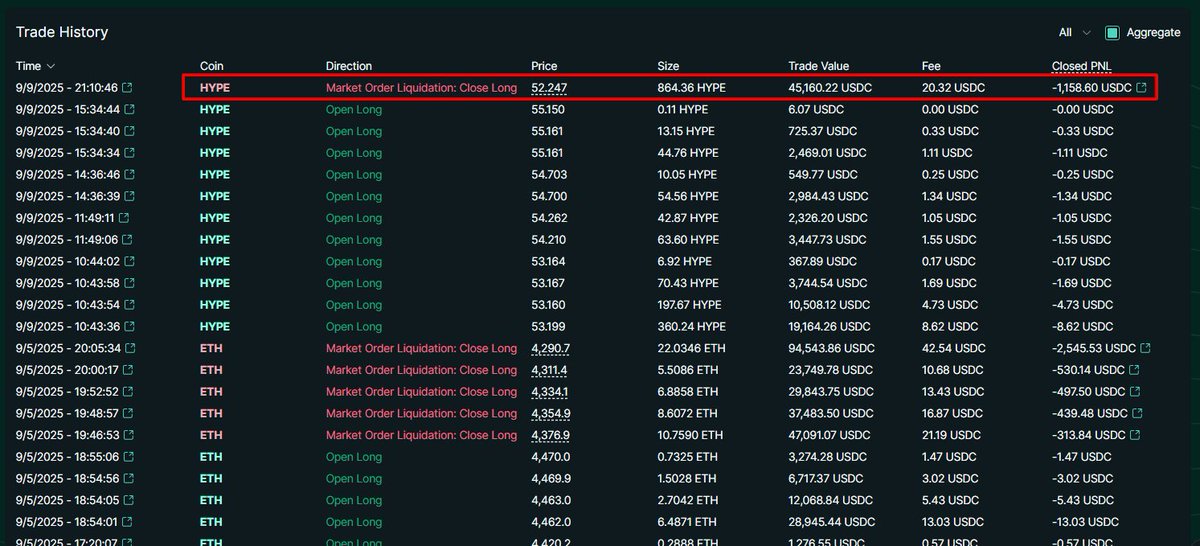Click liquidation price 4,376.9

[x=551, y=436]
